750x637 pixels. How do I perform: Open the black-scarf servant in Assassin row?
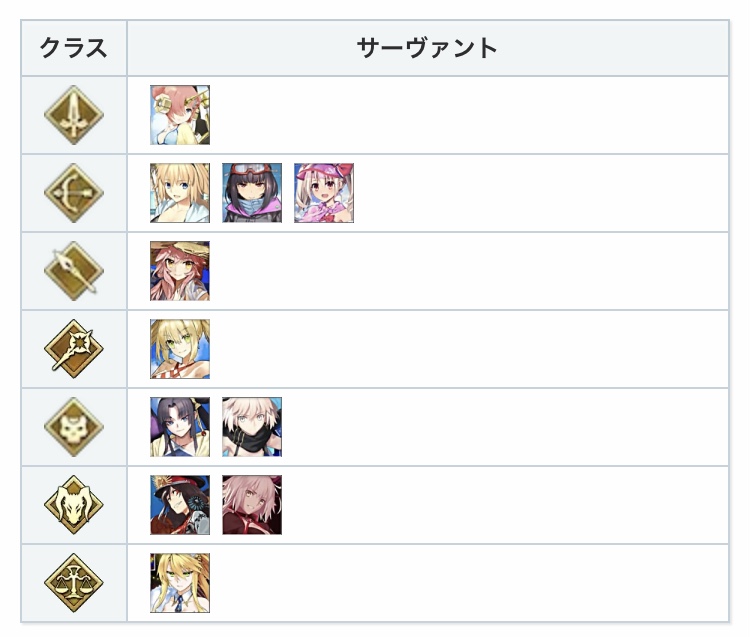pos(252,427)
